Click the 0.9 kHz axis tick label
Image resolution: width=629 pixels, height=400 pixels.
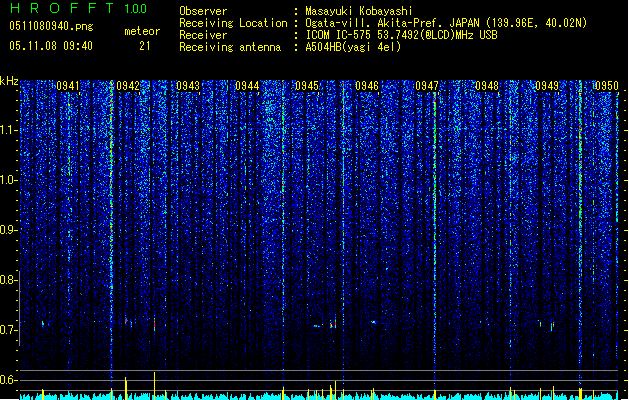tap(8, 230)
